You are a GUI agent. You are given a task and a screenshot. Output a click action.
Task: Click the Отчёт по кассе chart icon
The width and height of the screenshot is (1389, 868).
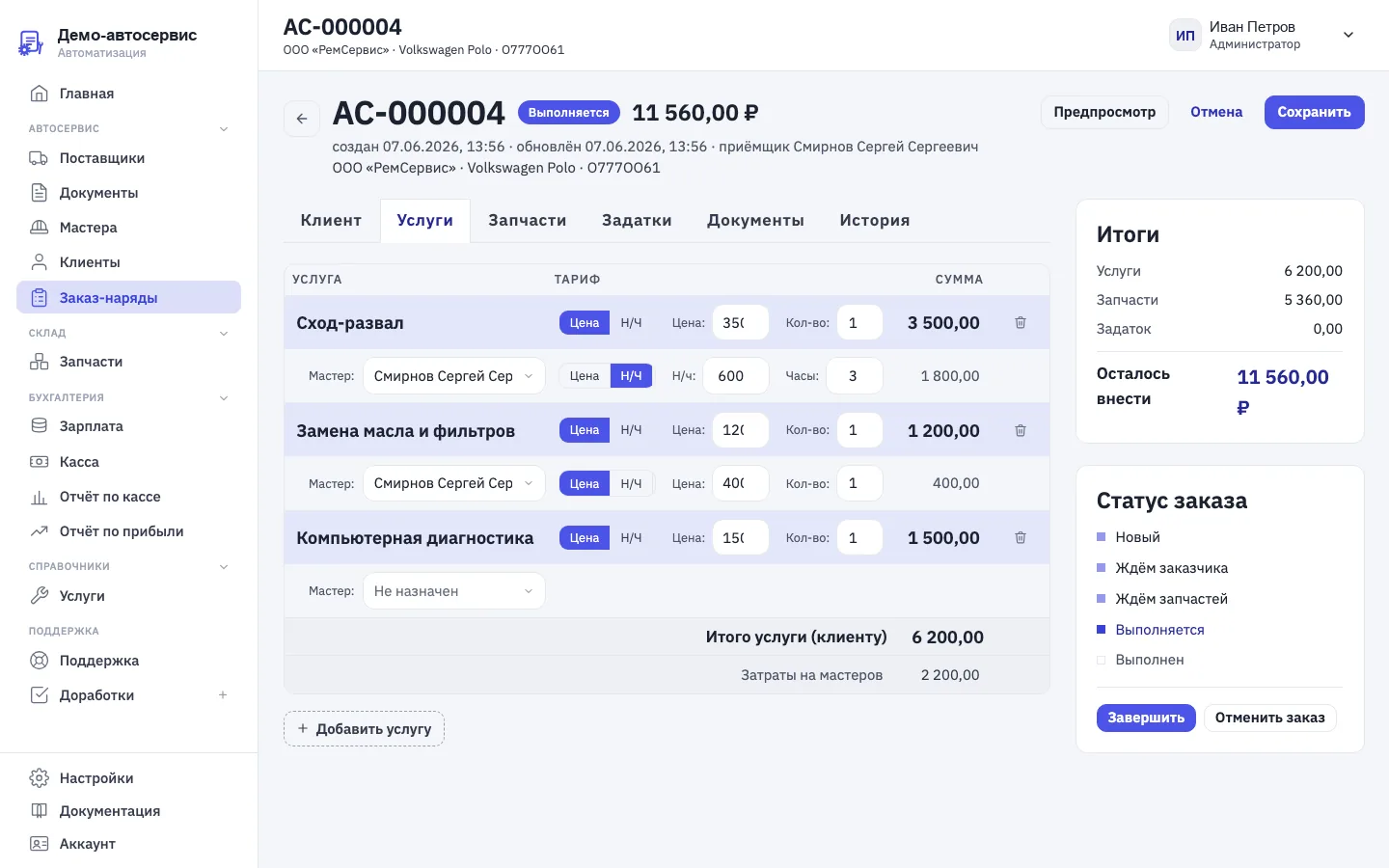[x=40, y=497]
